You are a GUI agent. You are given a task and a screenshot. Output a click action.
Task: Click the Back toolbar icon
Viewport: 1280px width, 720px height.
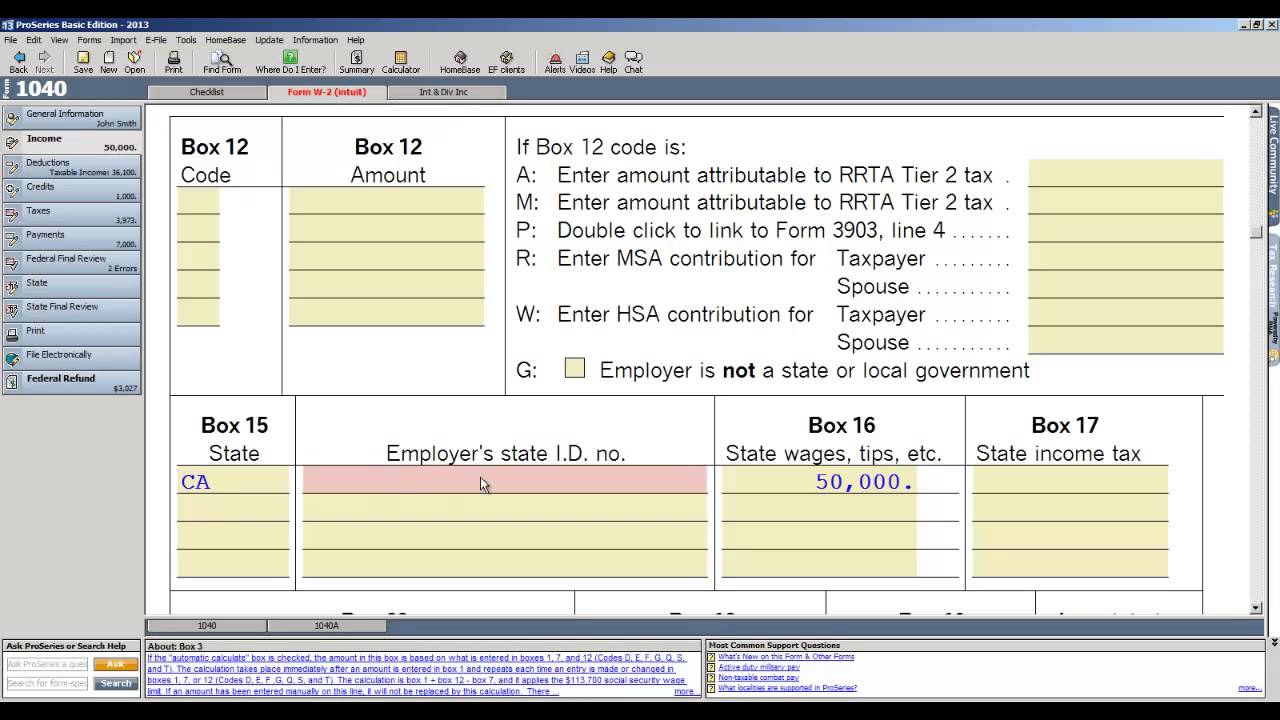click(18, 62)
